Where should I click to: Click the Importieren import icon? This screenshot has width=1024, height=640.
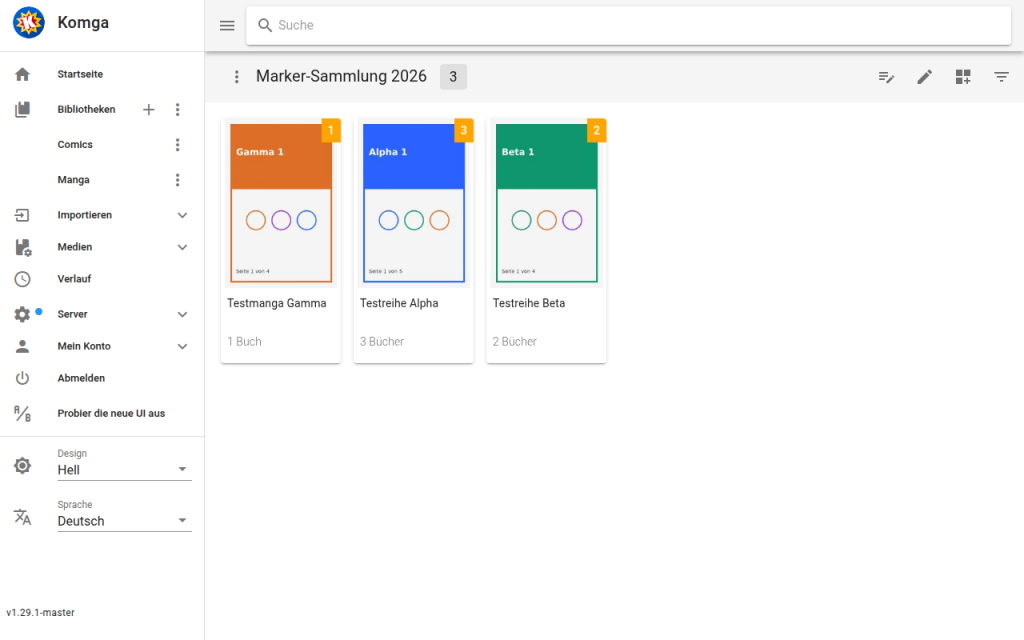click(x=22, y=215)
